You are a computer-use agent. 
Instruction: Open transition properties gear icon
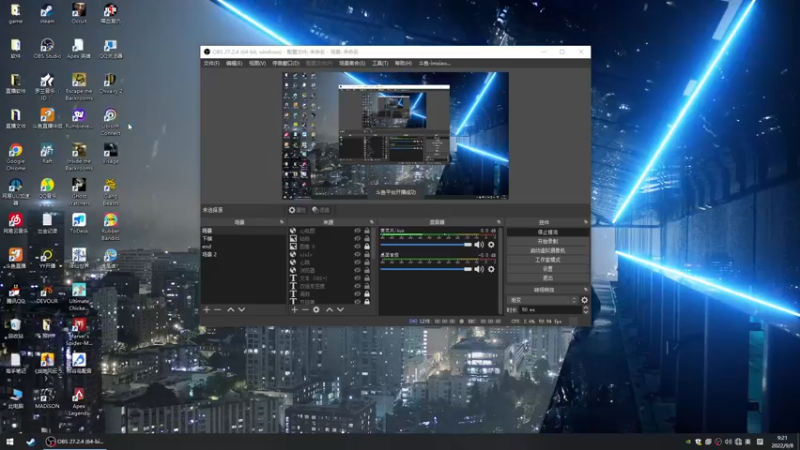(585, 300)
